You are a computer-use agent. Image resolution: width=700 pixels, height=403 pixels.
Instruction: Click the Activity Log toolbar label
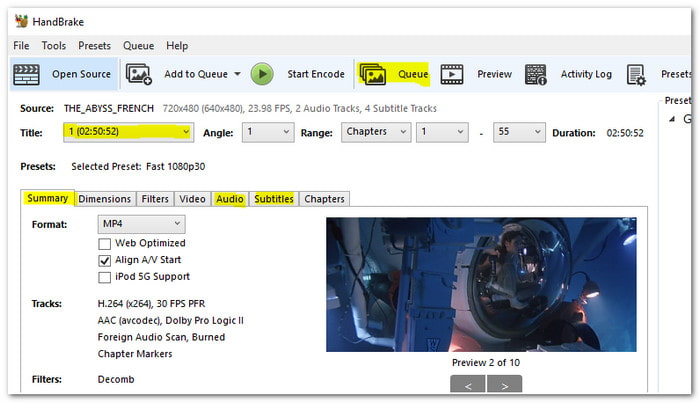click(586, 74)
